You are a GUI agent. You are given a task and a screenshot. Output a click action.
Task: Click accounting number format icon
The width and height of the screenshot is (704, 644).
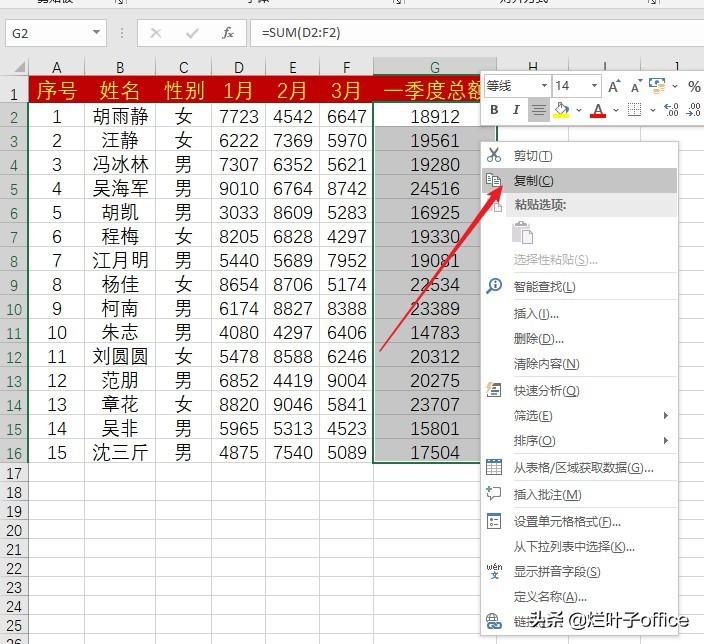point(657,86)
